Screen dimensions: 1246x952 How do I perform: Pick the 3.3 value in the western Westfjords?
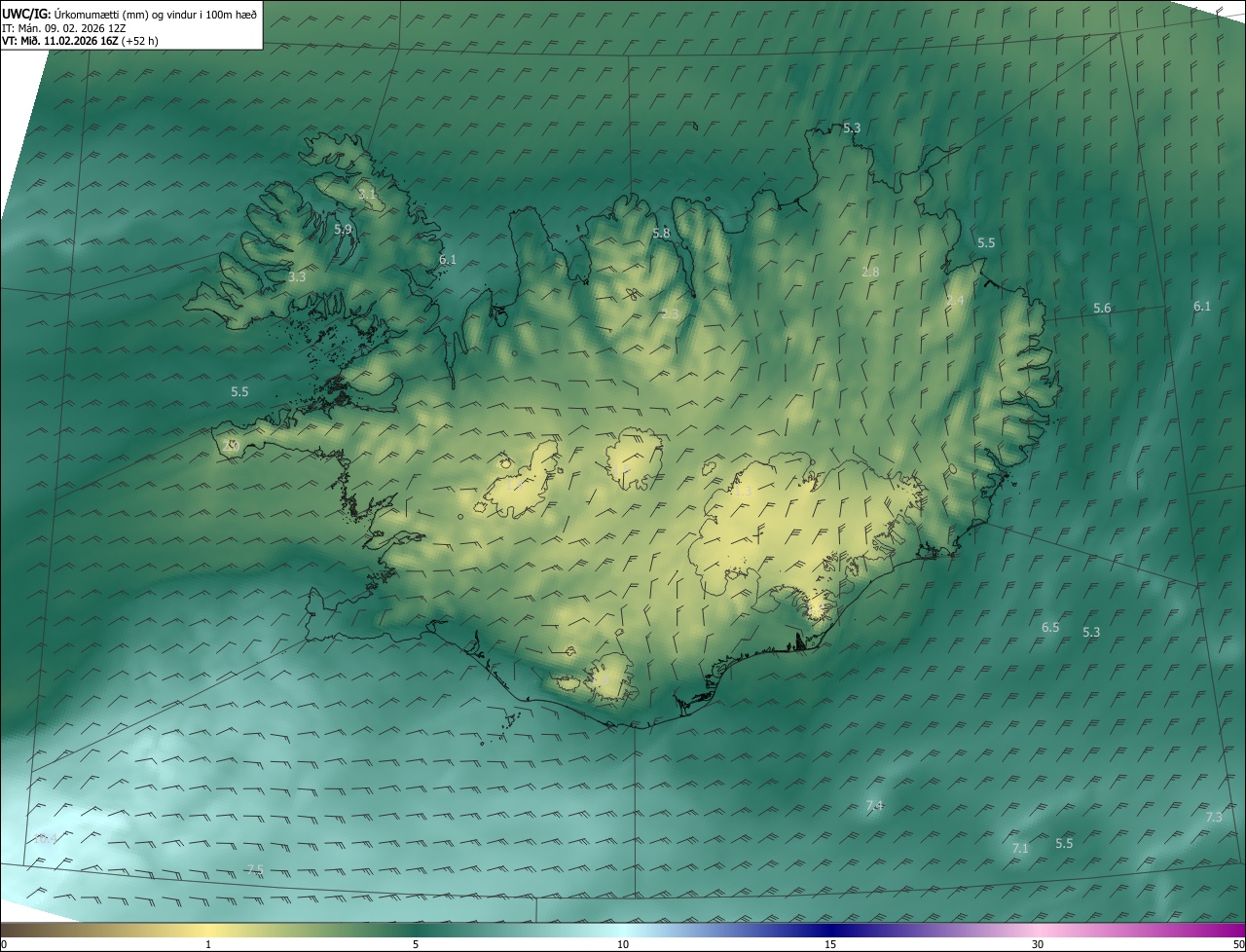pyautogui.click(x=297, y=276)
